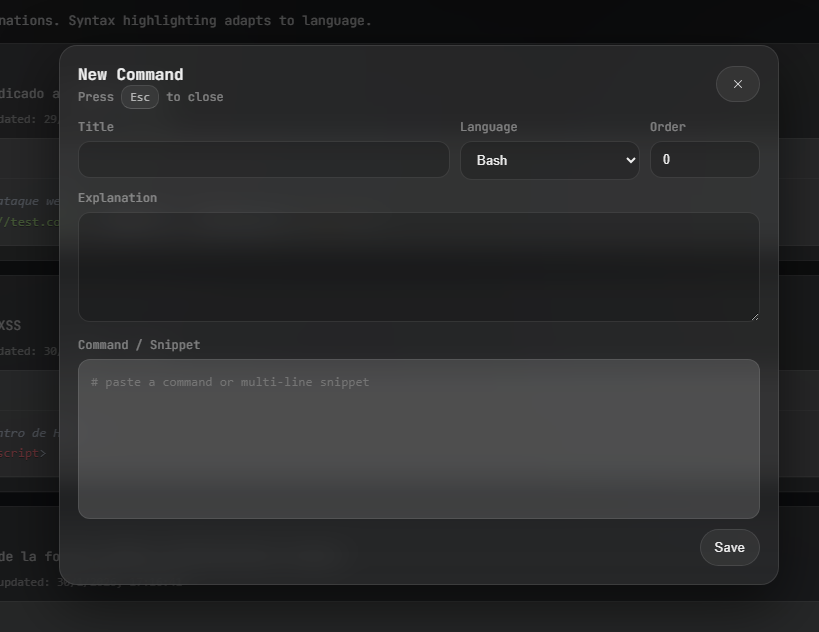
Task: Click the Command / Snippet label
Action: [139, 345]
